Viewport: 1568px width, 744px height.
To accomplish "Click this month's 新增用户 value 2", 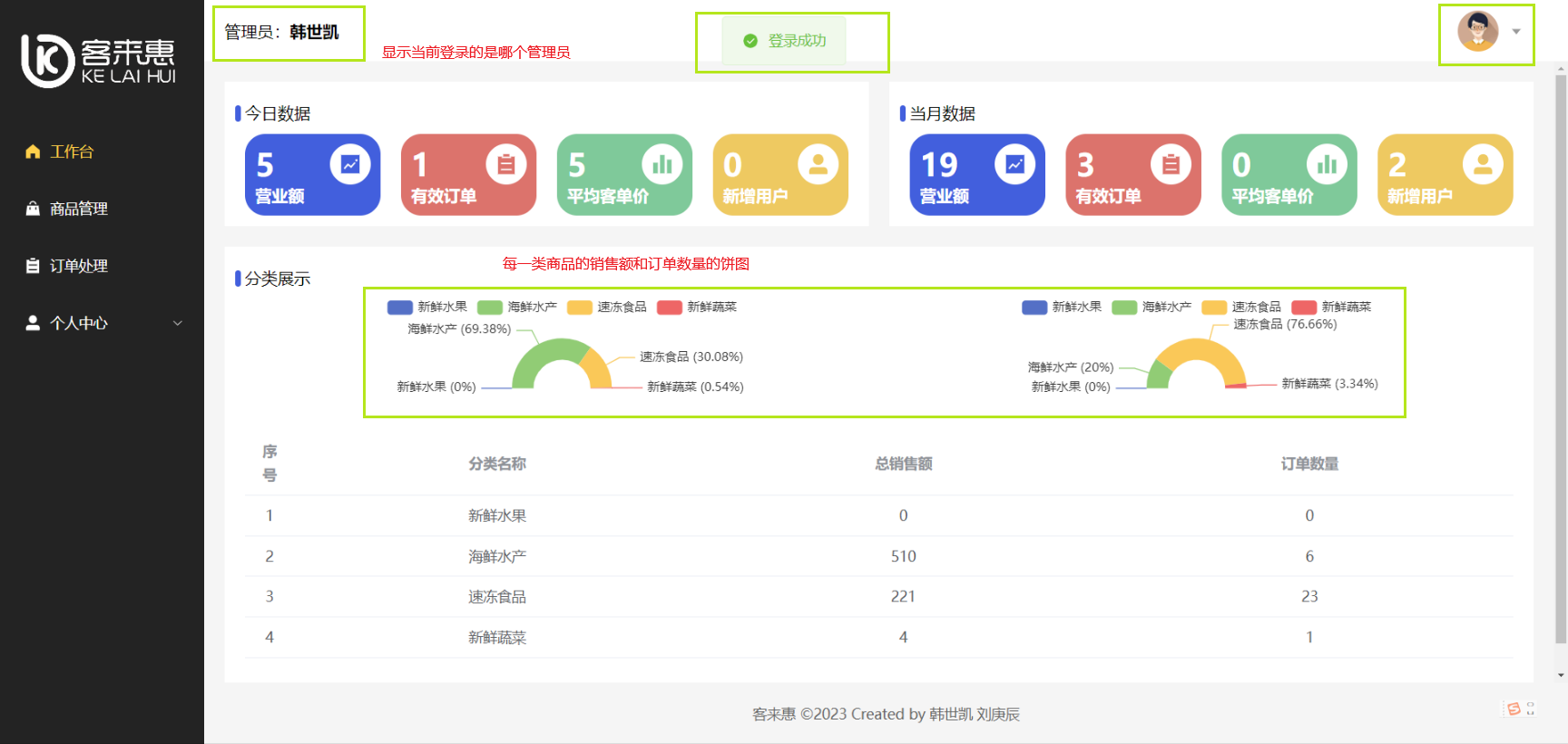I will point(1397,165).
